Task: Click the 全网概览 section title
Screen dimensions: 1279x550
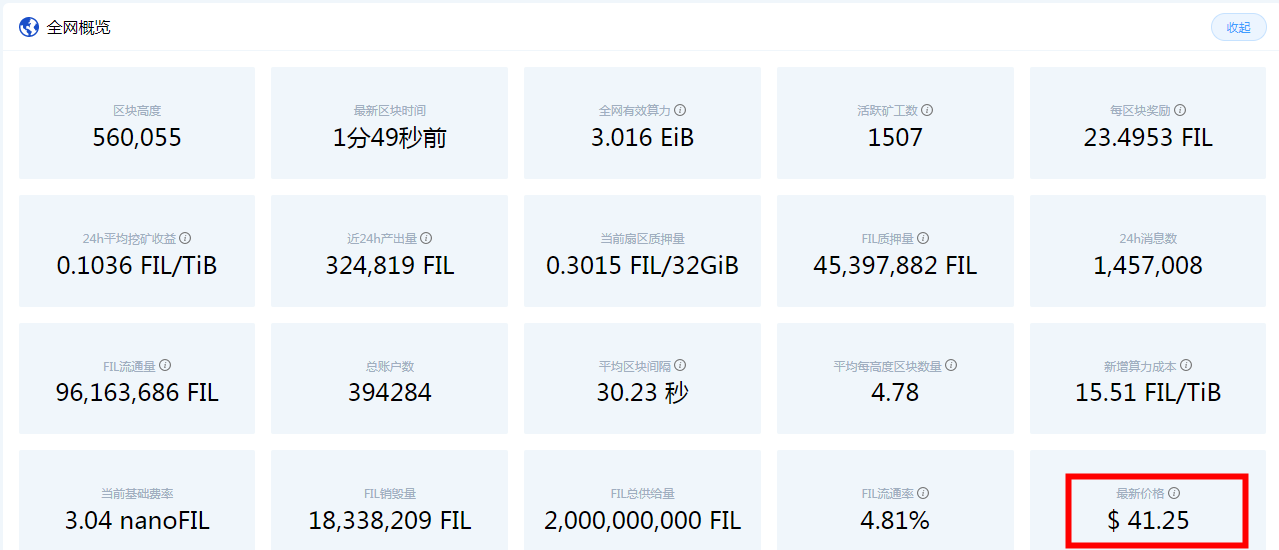Action: (x=79, y=27)
